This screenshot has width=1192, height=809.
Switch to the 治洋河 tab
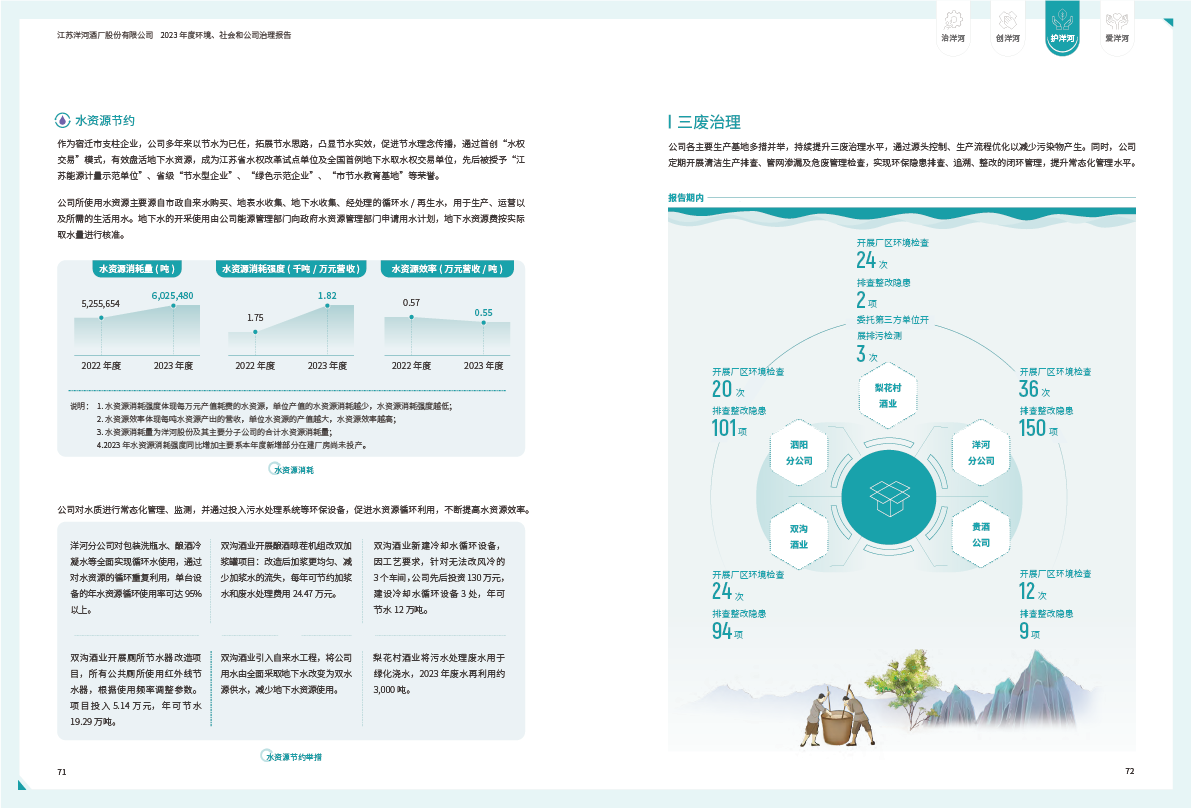[953, 38]
